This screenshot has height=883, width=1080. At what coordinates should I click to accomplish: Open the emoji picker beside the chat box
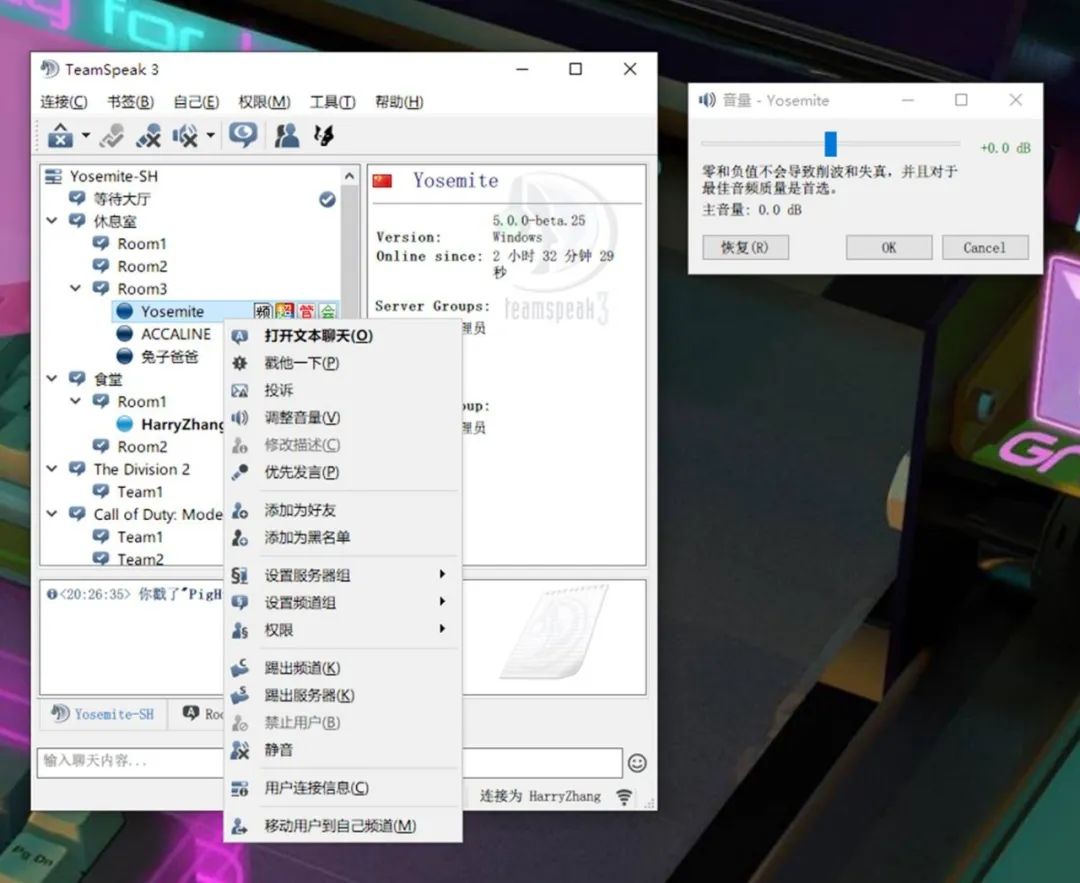[637, 762]
